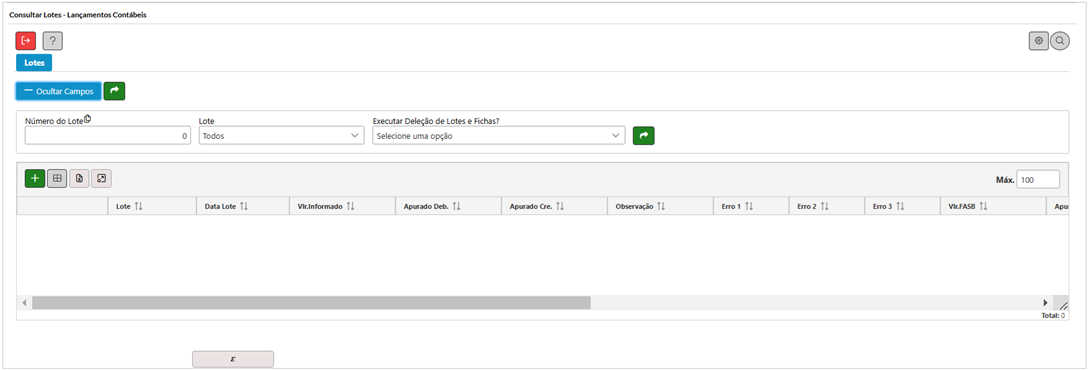Viewport: 1089px width, 370px height.
Task: Focus the Máx. input field
Action: point(1038,179)
